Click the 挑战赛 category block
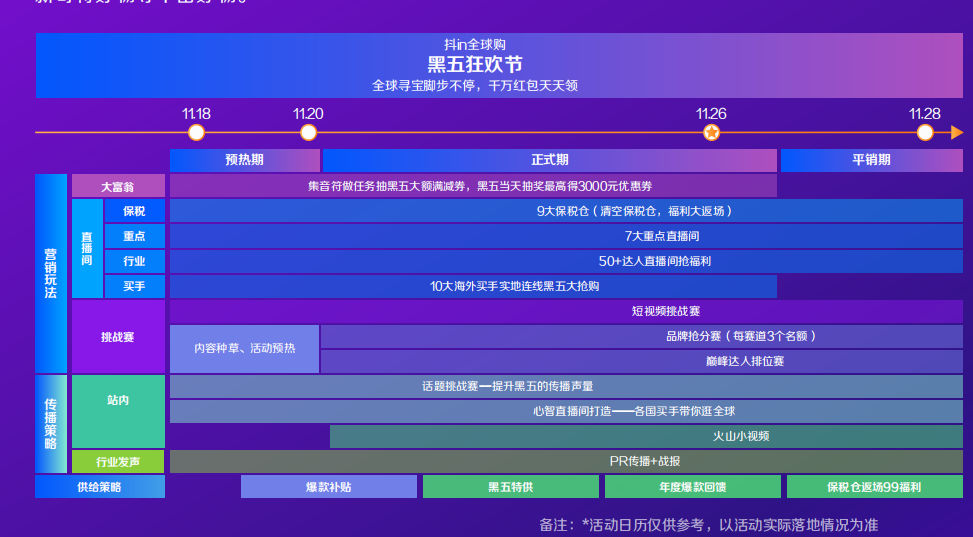 coord(118,337)
